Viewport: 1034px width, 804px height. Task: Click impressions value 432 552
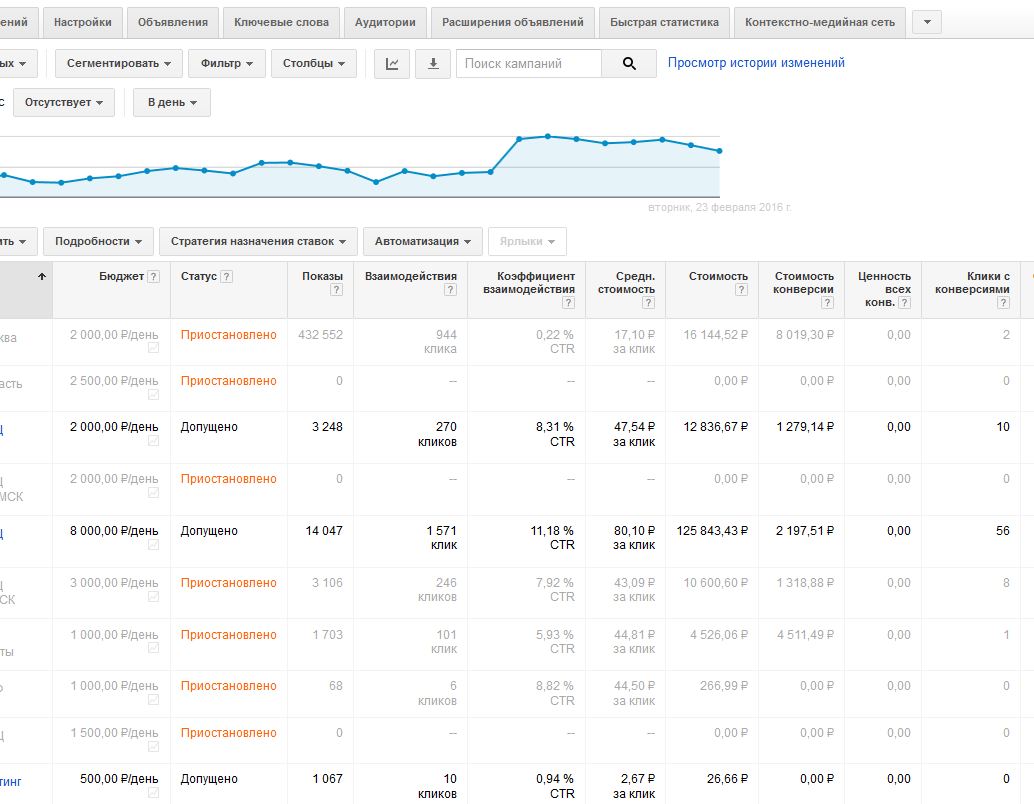tap(320, 335)
